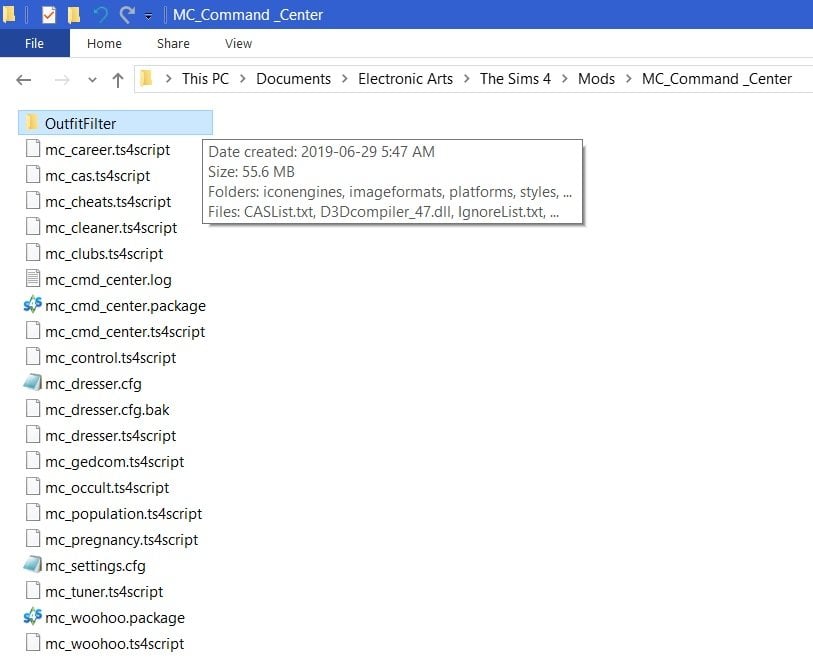Click the folder icon in the address bar
Image resolution: width=813 pixels, height=665 pixels.
click(147, 78)
